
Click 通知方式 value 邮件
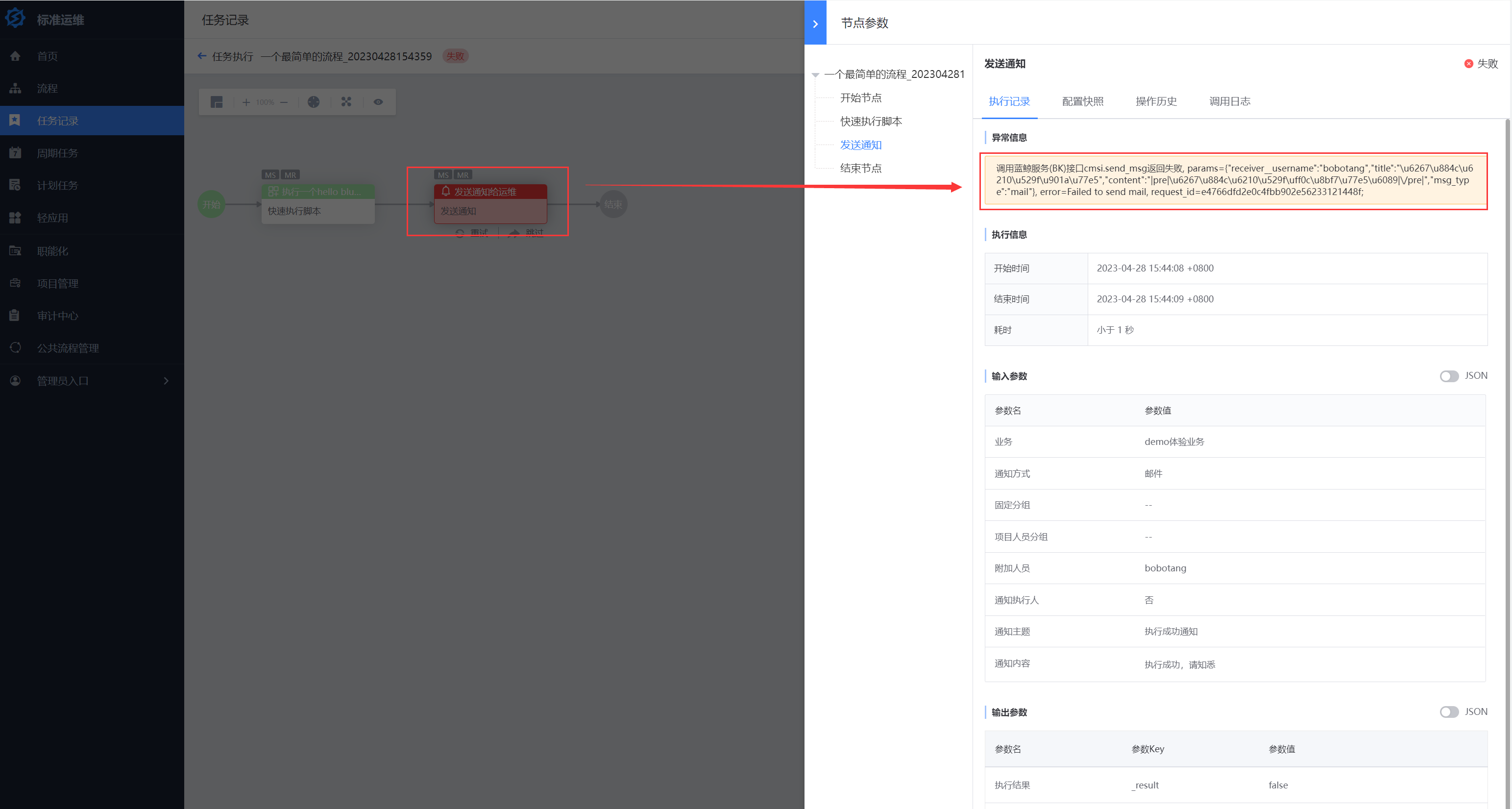(1153, 473)
